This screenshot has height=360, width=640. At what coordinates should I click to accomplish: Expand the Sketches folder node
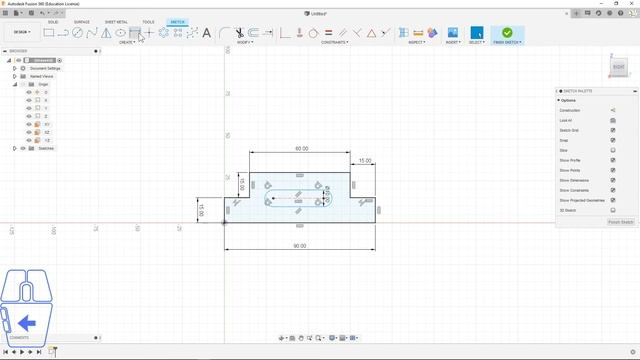(x=15, y=149)
